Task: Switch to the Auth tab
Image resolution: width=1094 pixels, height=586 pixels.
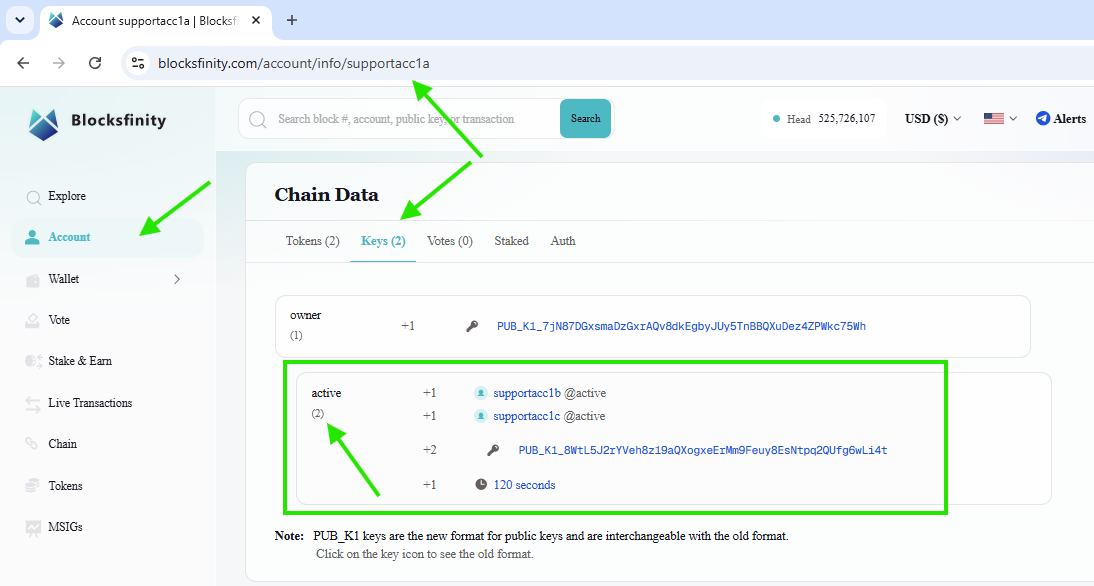Action: pyautogui.click(x=563, y=241)
